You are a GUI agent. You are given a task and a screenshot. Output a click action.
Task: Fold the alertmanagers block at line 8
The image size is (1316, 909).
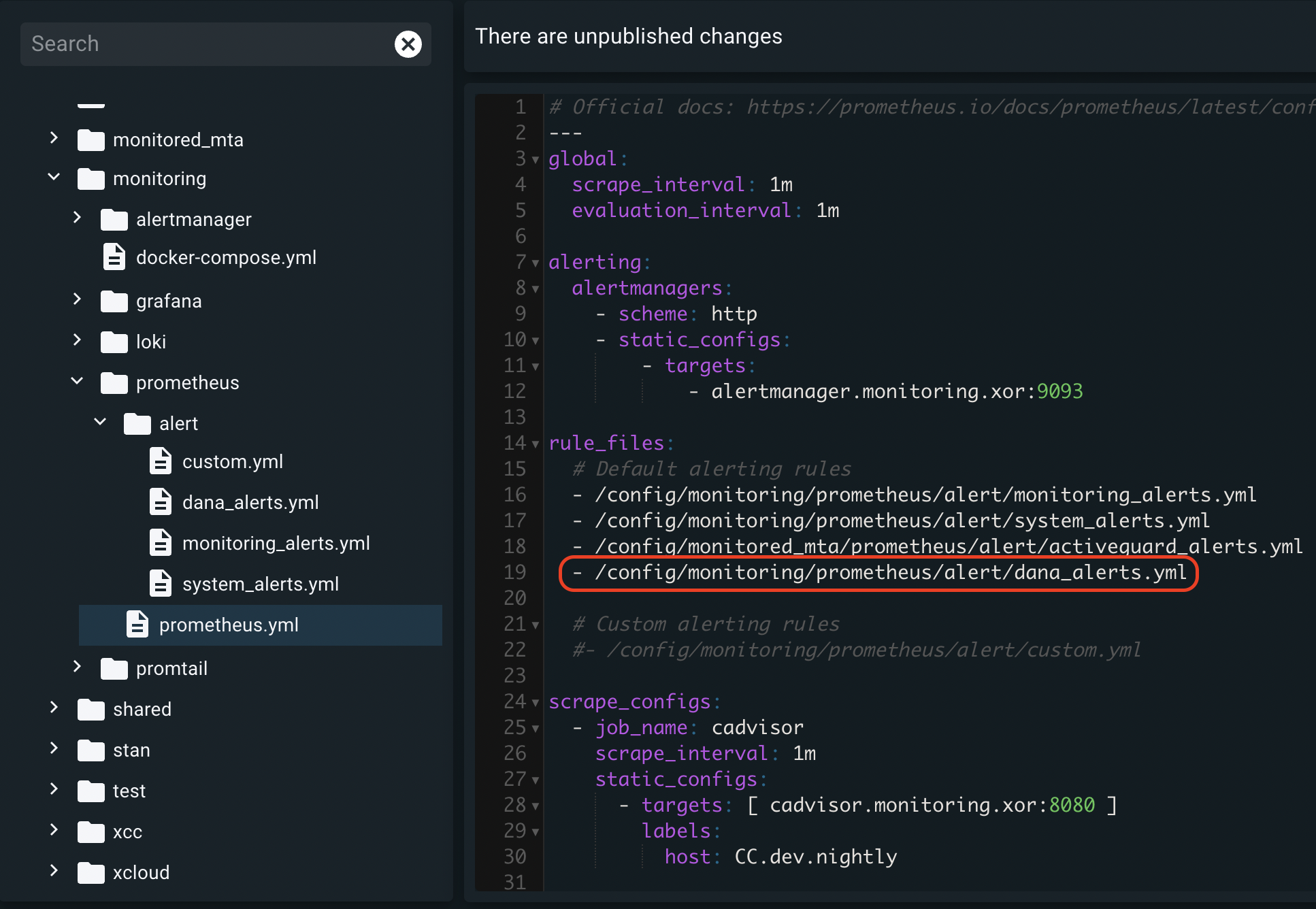(536, 290)
